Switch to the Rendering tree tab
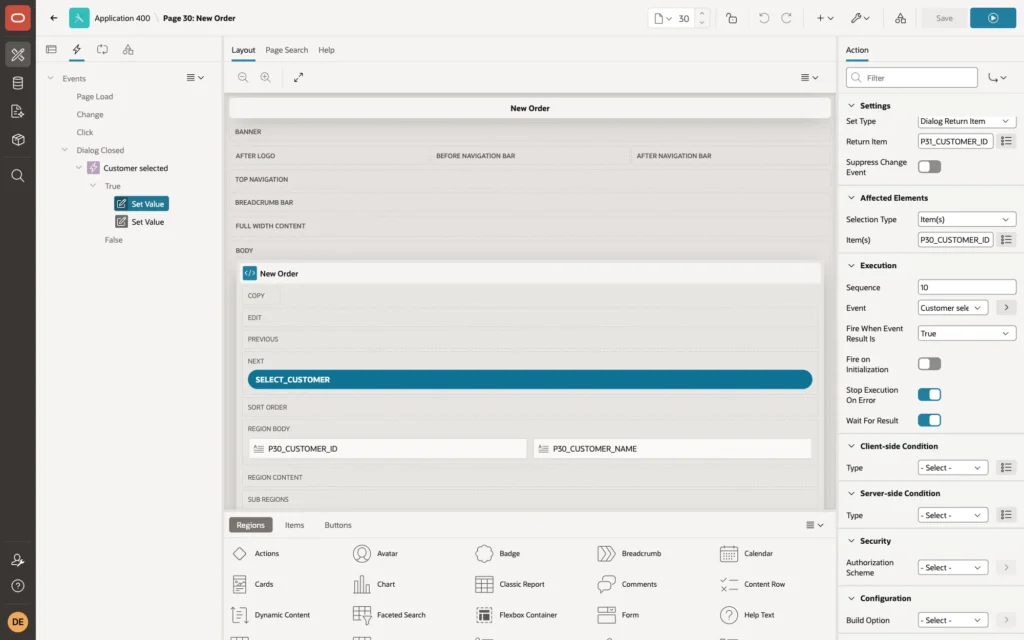 coord(51,50)
